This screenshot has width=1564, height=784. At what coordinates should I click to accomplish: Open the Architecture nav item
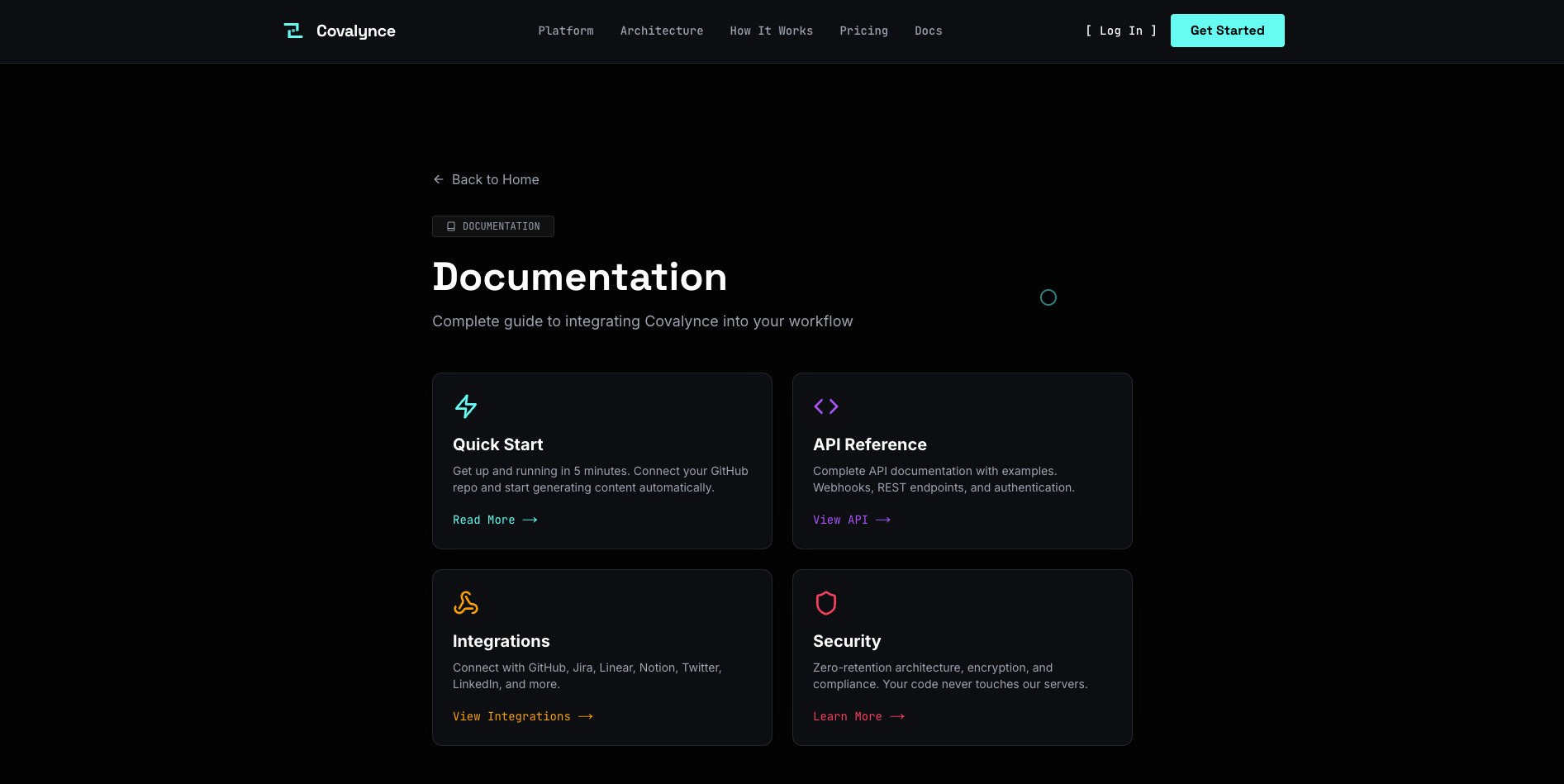662,31
